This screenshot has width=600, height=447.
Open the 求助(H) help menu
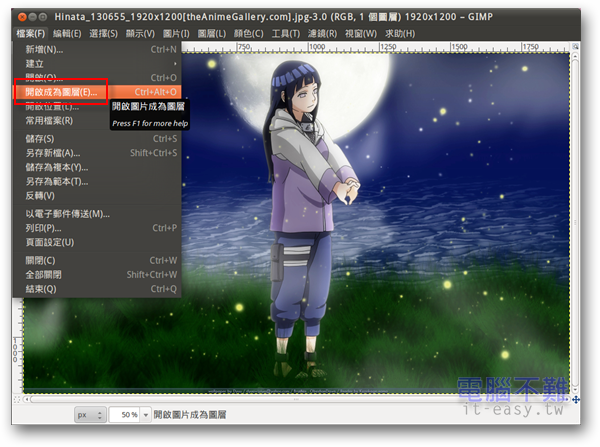400,32
